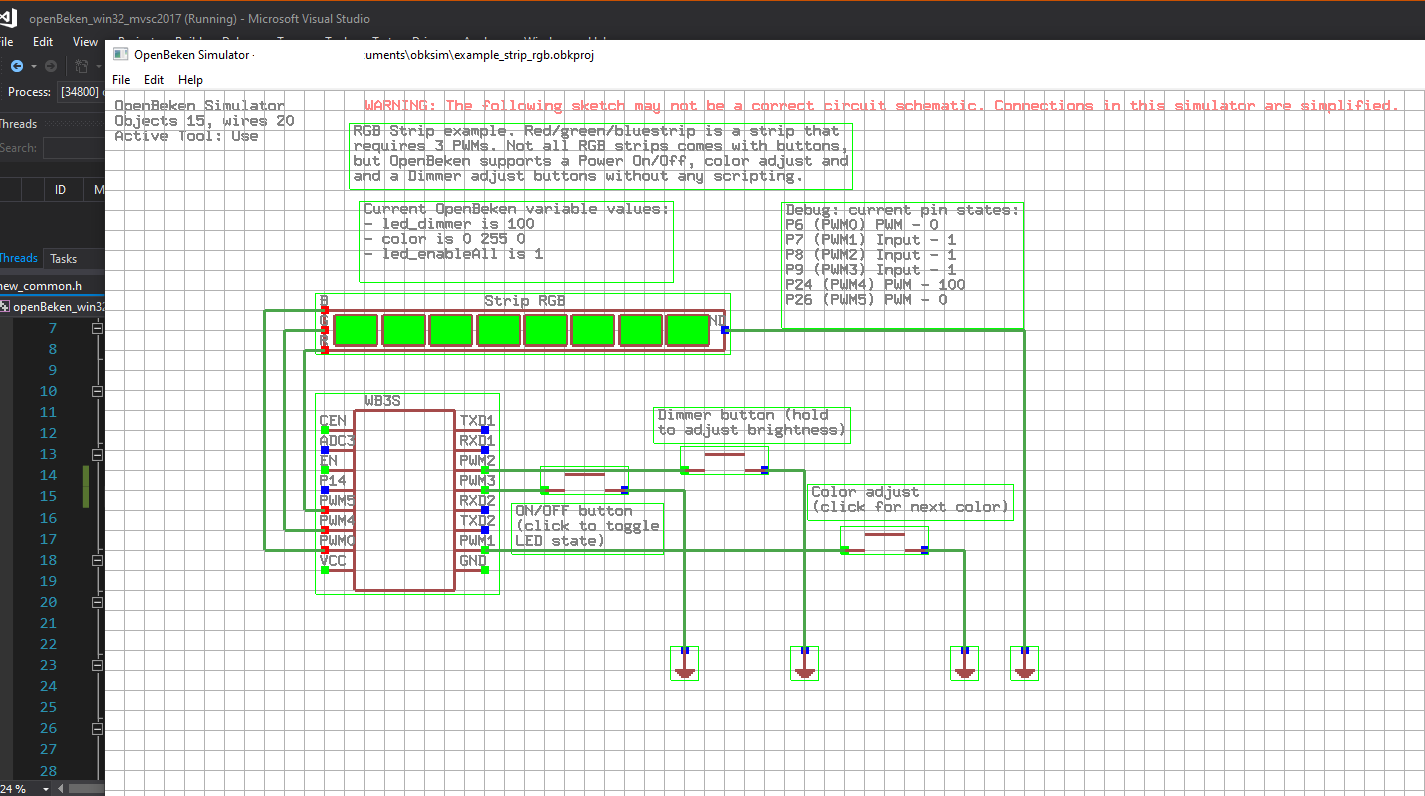Collapse code block at line 23
Image resolution: width=1425 pixels, height=796 pixels.
(x=98, y=665)
